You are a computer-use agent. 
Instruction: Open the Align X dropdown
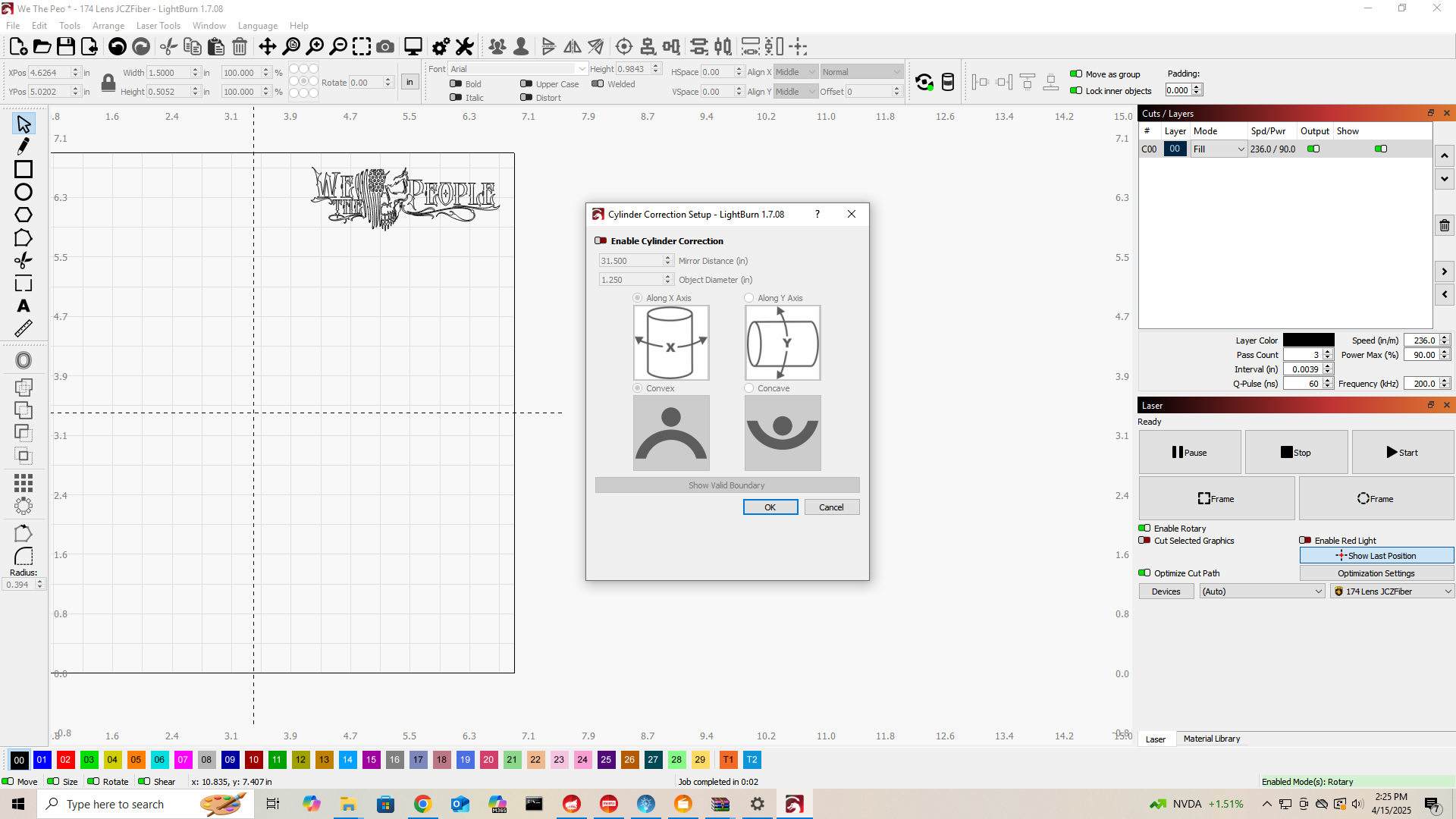point(795,72)
